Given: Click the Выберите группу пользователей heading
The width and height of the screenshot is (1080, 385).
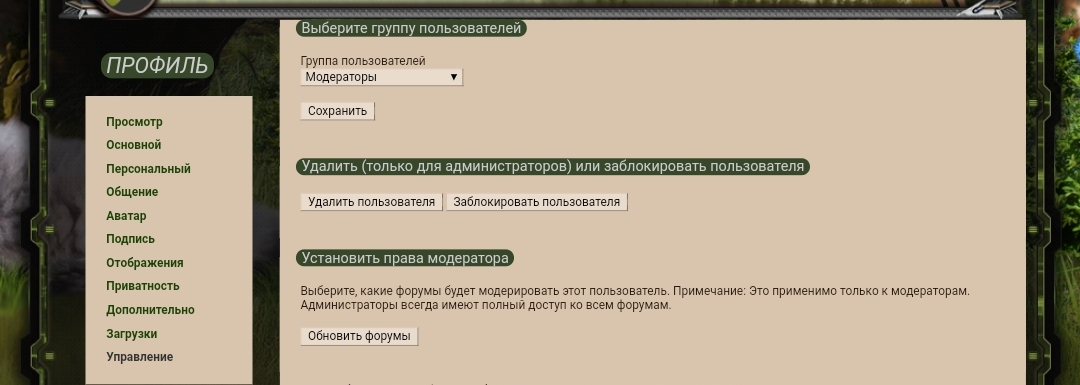Looking at the screenshot, I should 411,29.
